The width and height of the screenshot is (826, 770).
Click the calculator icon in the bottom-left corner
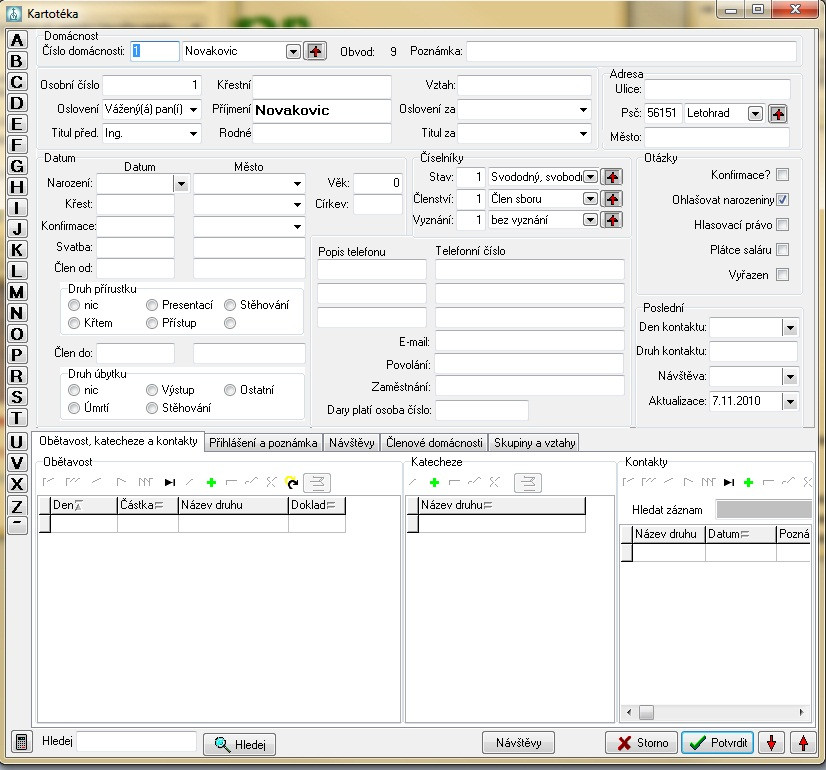point(19,742)
